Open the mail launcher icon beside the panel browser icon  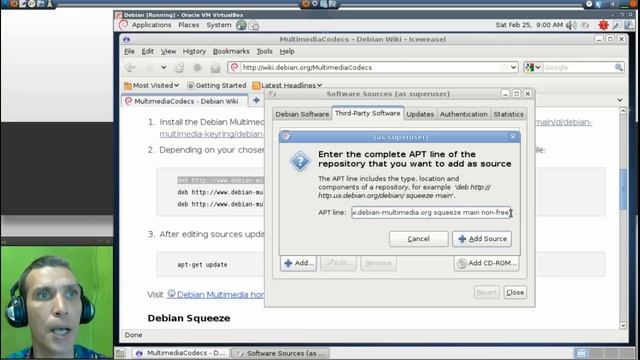[x=254, y=26]
